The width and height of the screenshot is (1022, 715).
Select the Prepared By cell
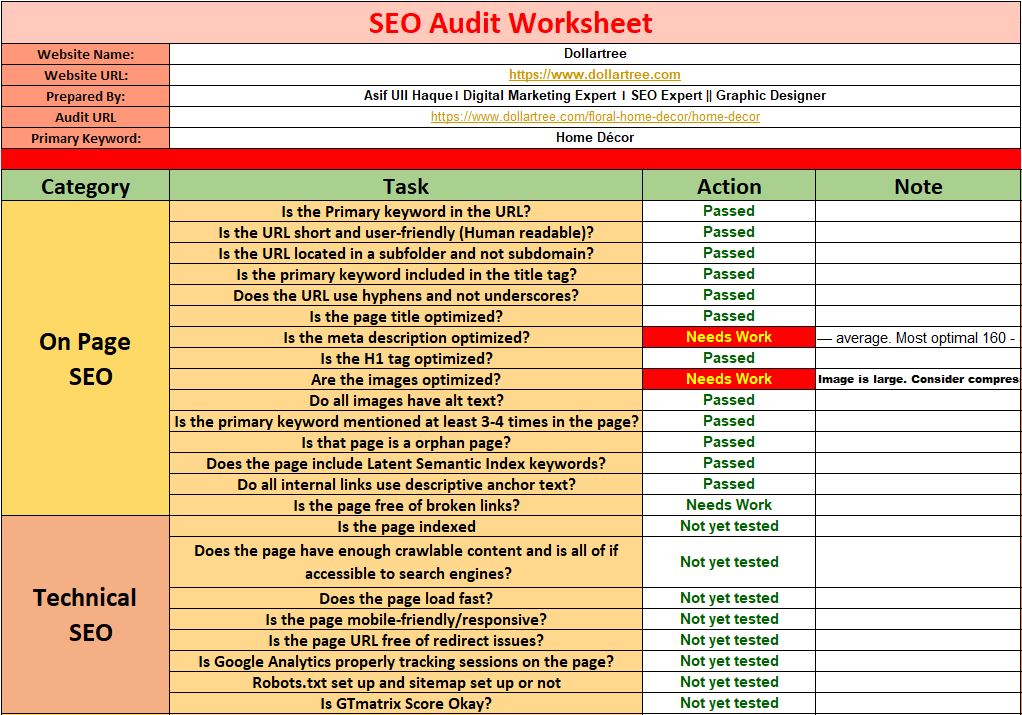coord(86,96)
